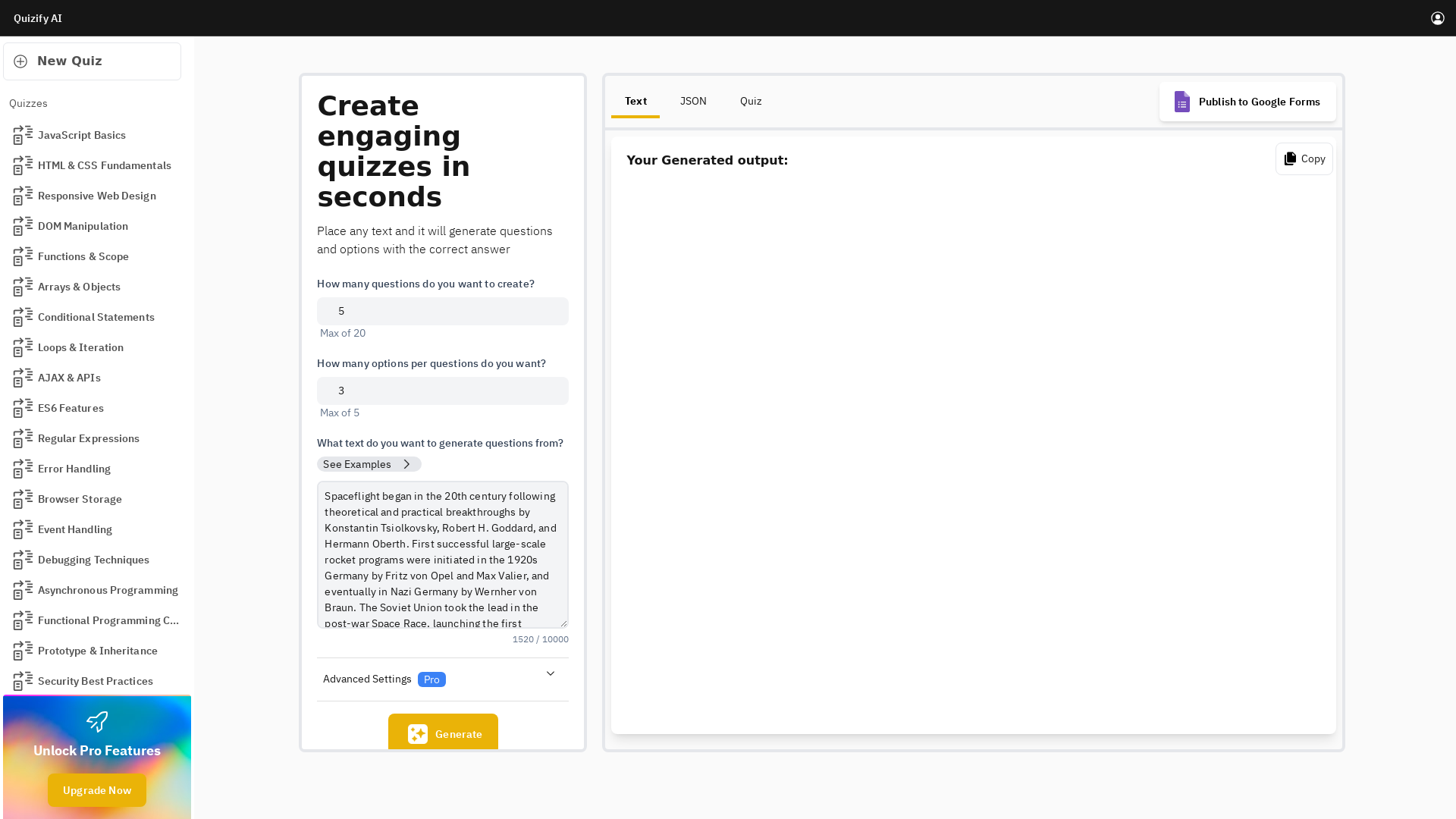Click the Pro badge in Advanced Settings
Image resolution: width=1456 pixels, height=819 pixels.
(431, 679)
